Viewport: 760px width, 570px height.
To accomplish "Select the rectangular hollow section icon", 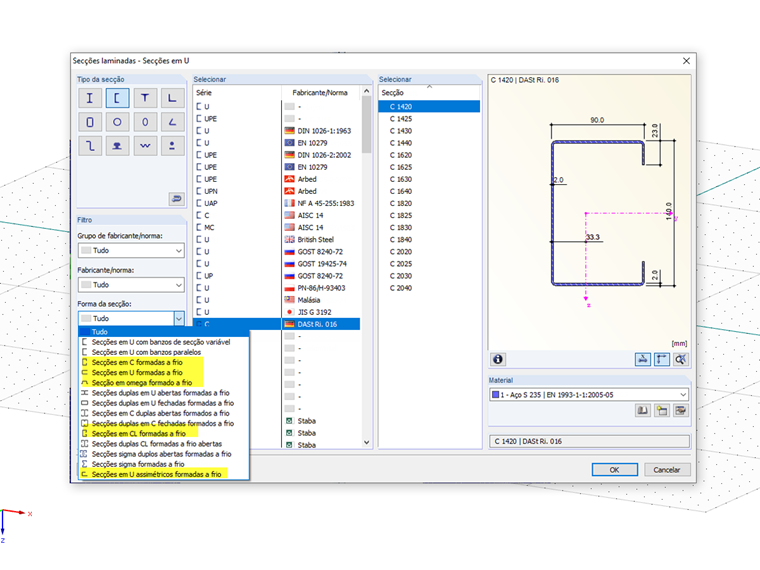I will point(90,122).
